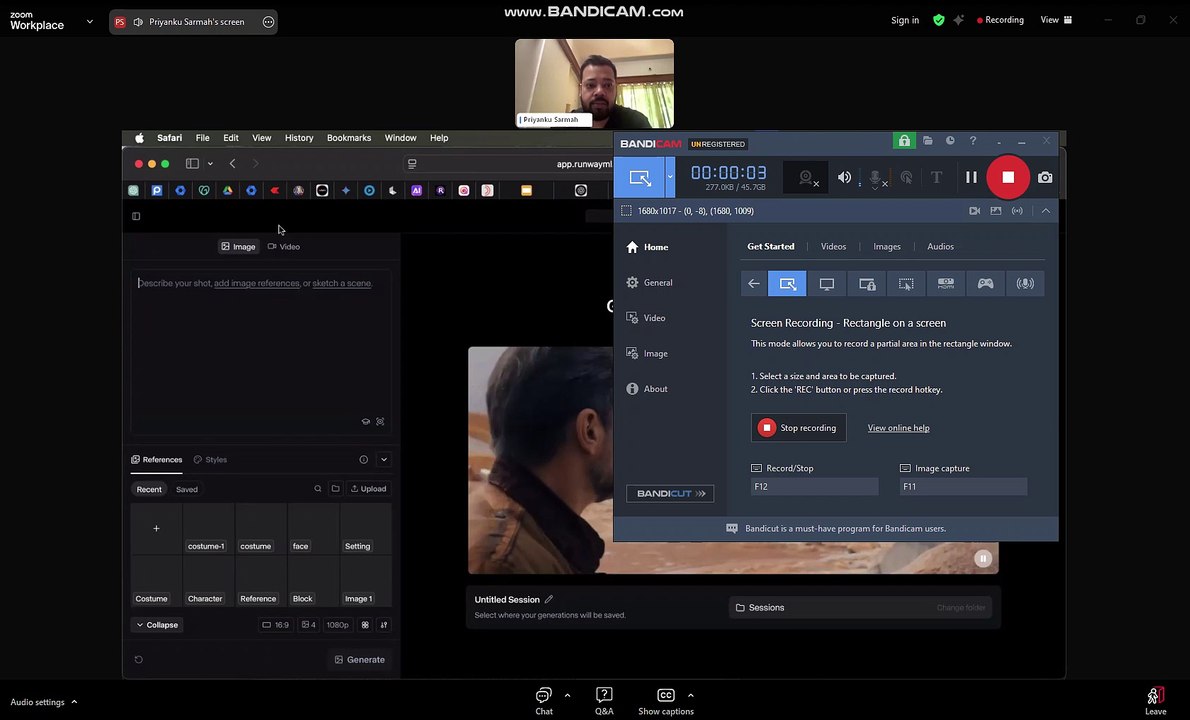Screen dimensions: 1190x720
Task: Click Upload button in References
Action: pos(369,489)
